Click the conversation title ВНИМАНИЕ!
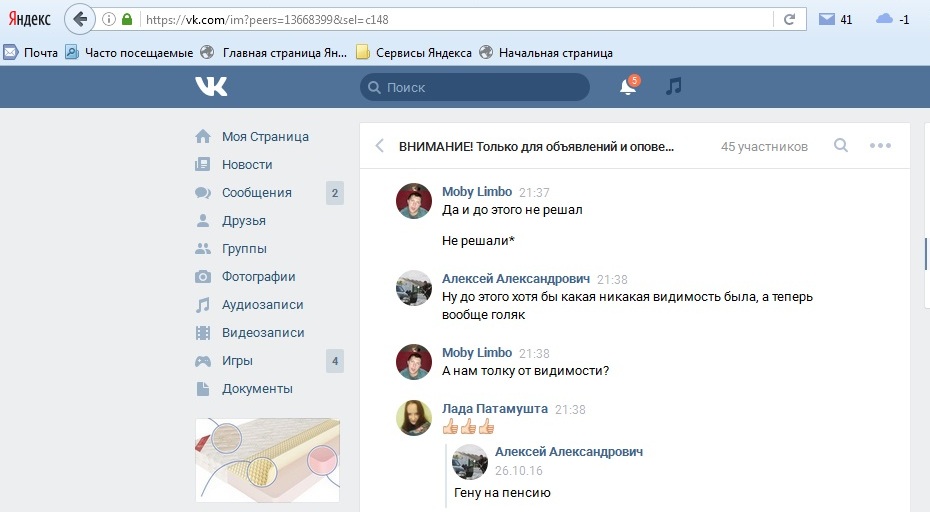Image resolution: width=930 pixels, height=512 pixels. 536,147
